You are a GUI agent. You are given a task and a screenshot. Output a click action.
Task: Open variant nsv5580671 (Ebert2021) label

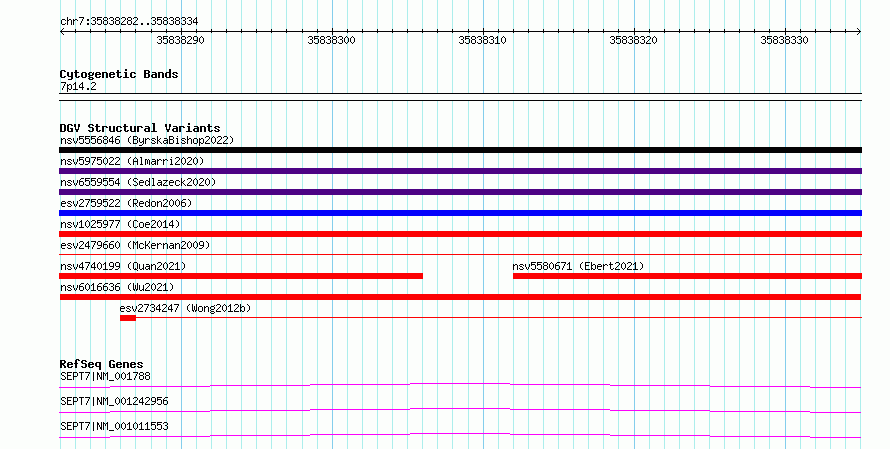click(x=578, y=266)
